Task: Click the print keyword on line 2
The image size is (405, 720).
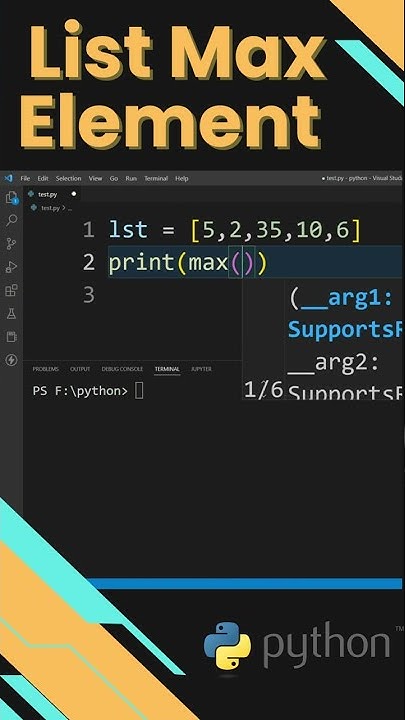Action: (141, 264)
